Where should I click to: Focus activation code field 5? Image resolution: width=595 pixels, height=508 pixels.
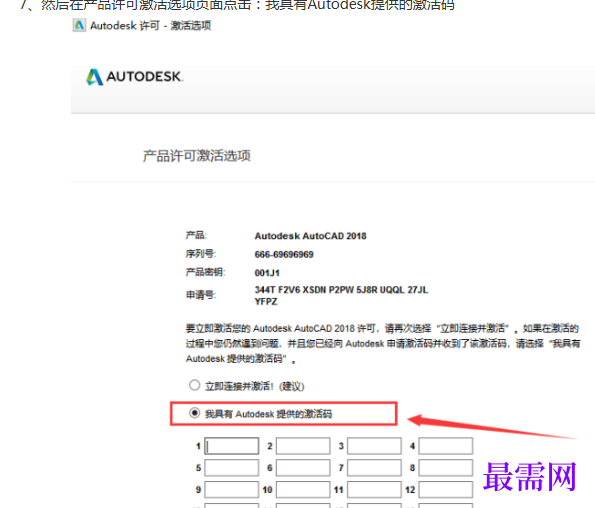click(x=231, y=468)
